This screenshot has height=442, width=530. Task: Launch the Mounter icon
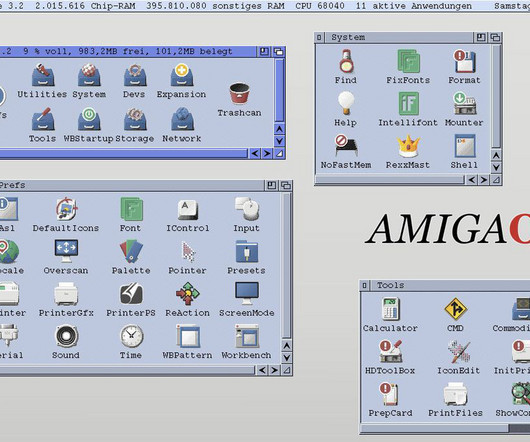coord(464,103)
